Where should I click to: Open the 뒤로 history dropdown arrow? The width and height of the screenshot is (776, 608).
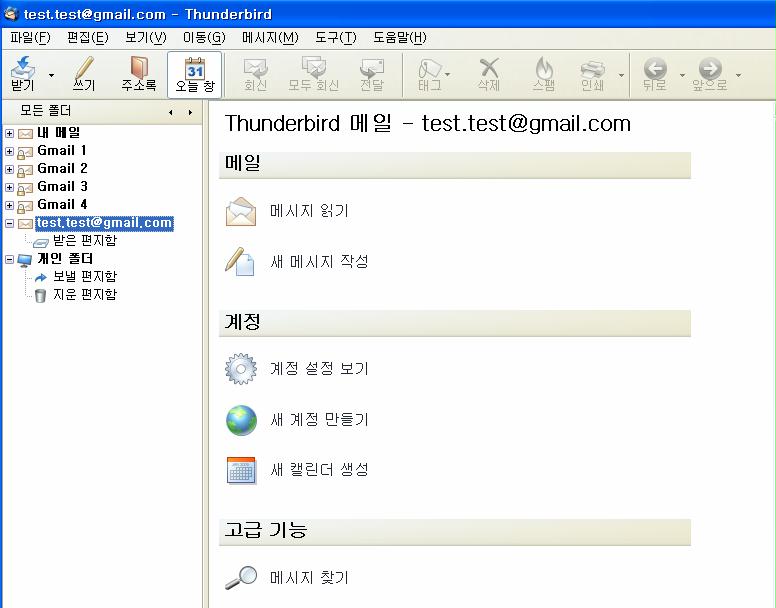coord(682,75)
